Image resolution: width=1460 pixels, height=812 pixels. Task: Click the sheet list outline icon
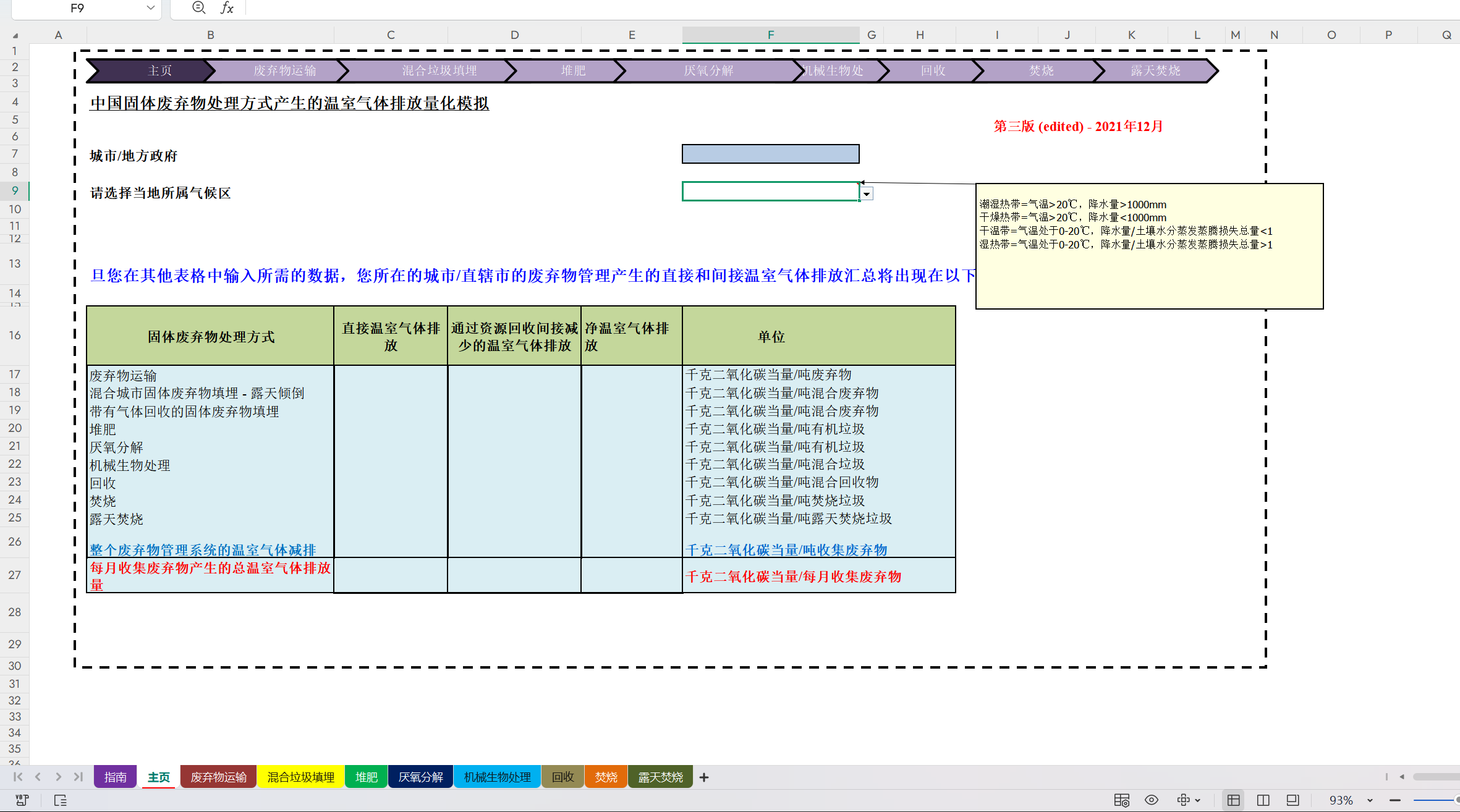pyautogui.click(x=61, y=800)
